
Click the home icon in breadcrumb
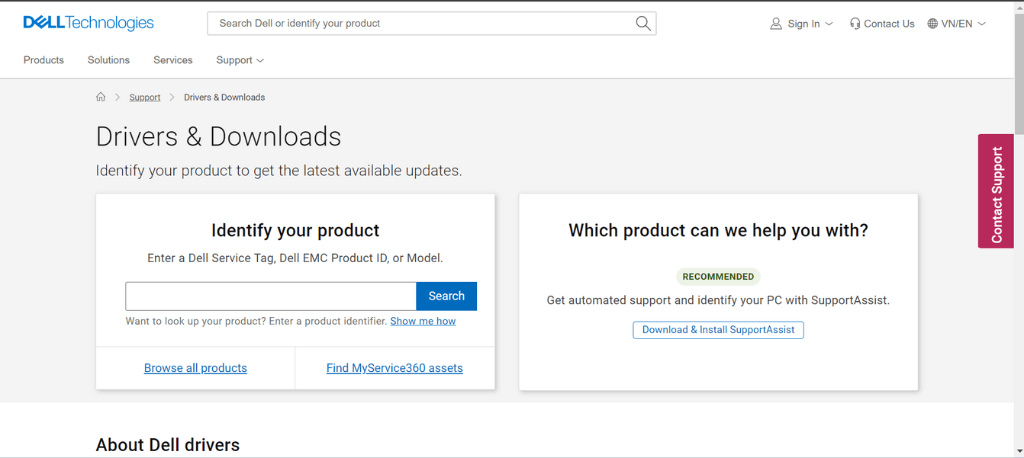tap(101, 97)
